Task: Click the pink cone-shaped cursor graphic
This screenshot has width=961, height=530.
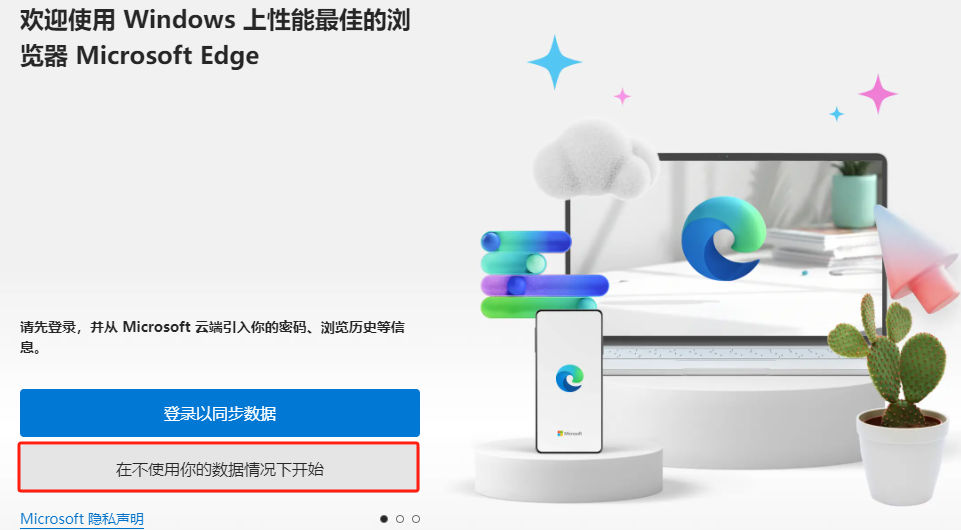Action: (x=916, y=257)
